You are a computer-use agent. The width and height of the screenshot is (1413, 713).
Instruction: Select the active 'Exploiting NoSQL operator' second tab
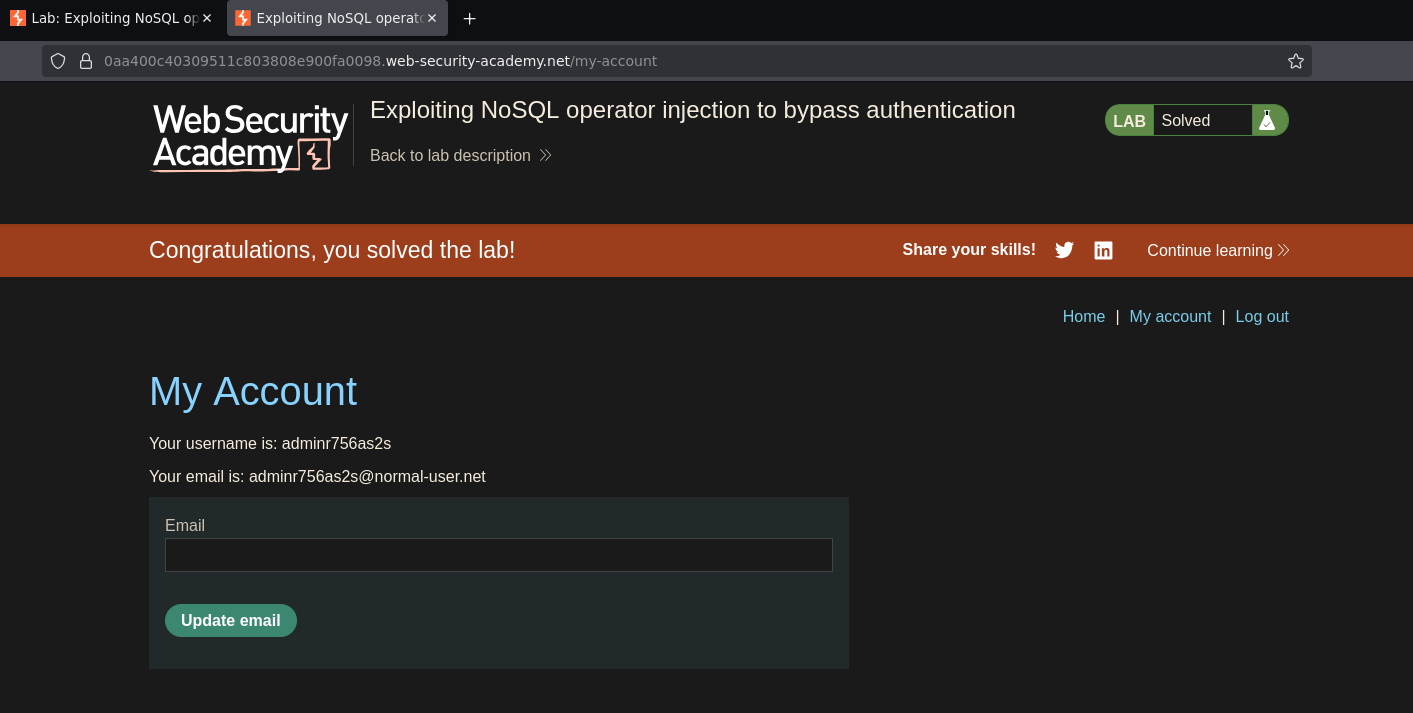coord(337,18)
